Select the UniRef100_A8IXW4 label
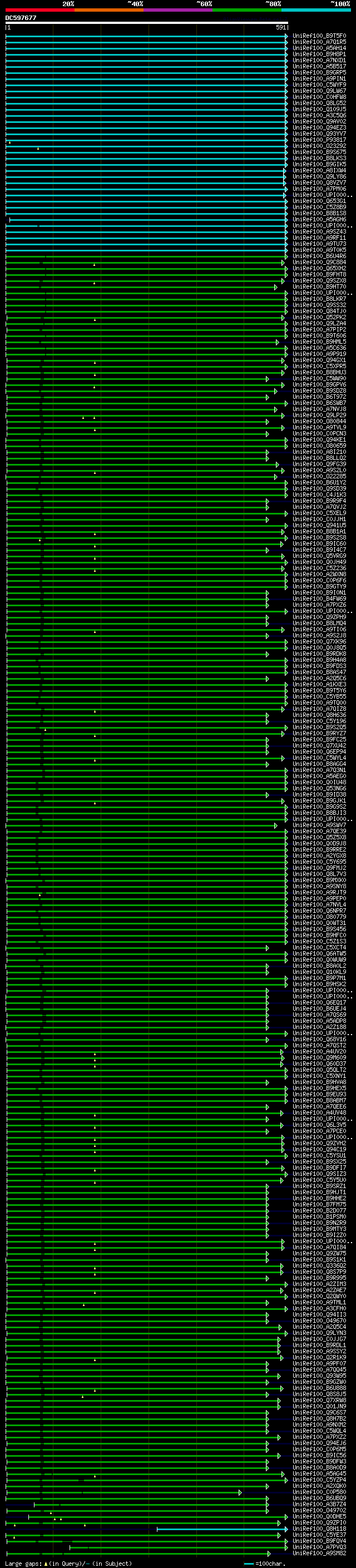This screenshot has height=1568, width=356. pyautogui.click(x=319, y=170)
